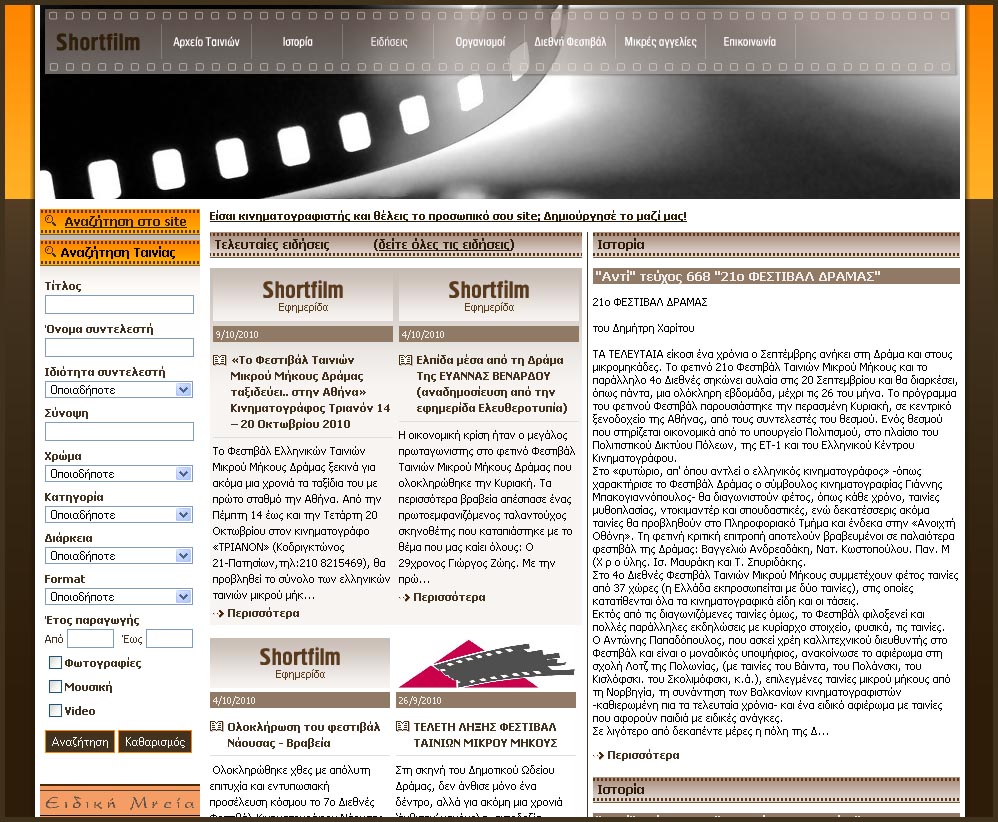Click the magnifier icon beside Αναζήτηση στο site
Viewport: 998px width, 822px height.
(x=50, y=221)
